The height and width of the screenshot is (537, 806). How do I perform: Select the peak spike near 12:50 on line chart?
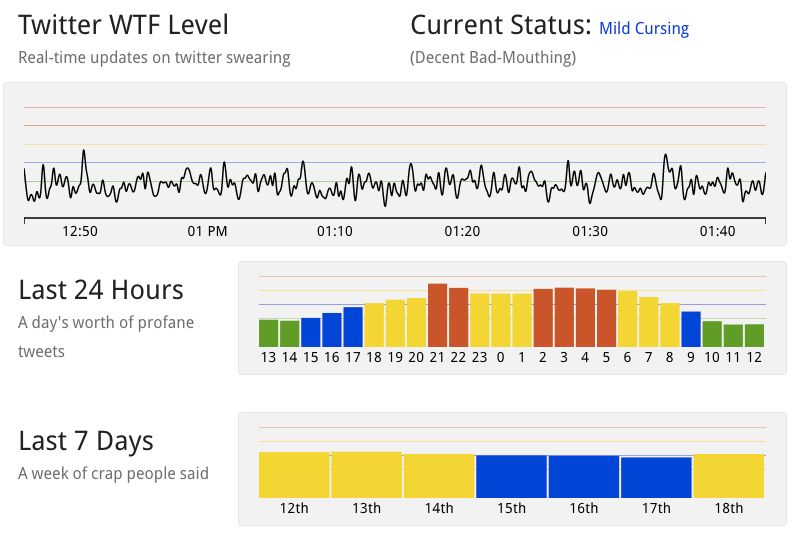coord(84,151)
